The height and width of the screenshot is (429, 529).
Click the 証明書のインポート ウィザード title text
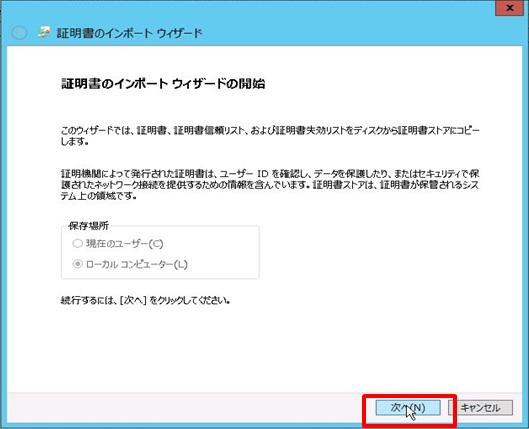tap(129, 33)
